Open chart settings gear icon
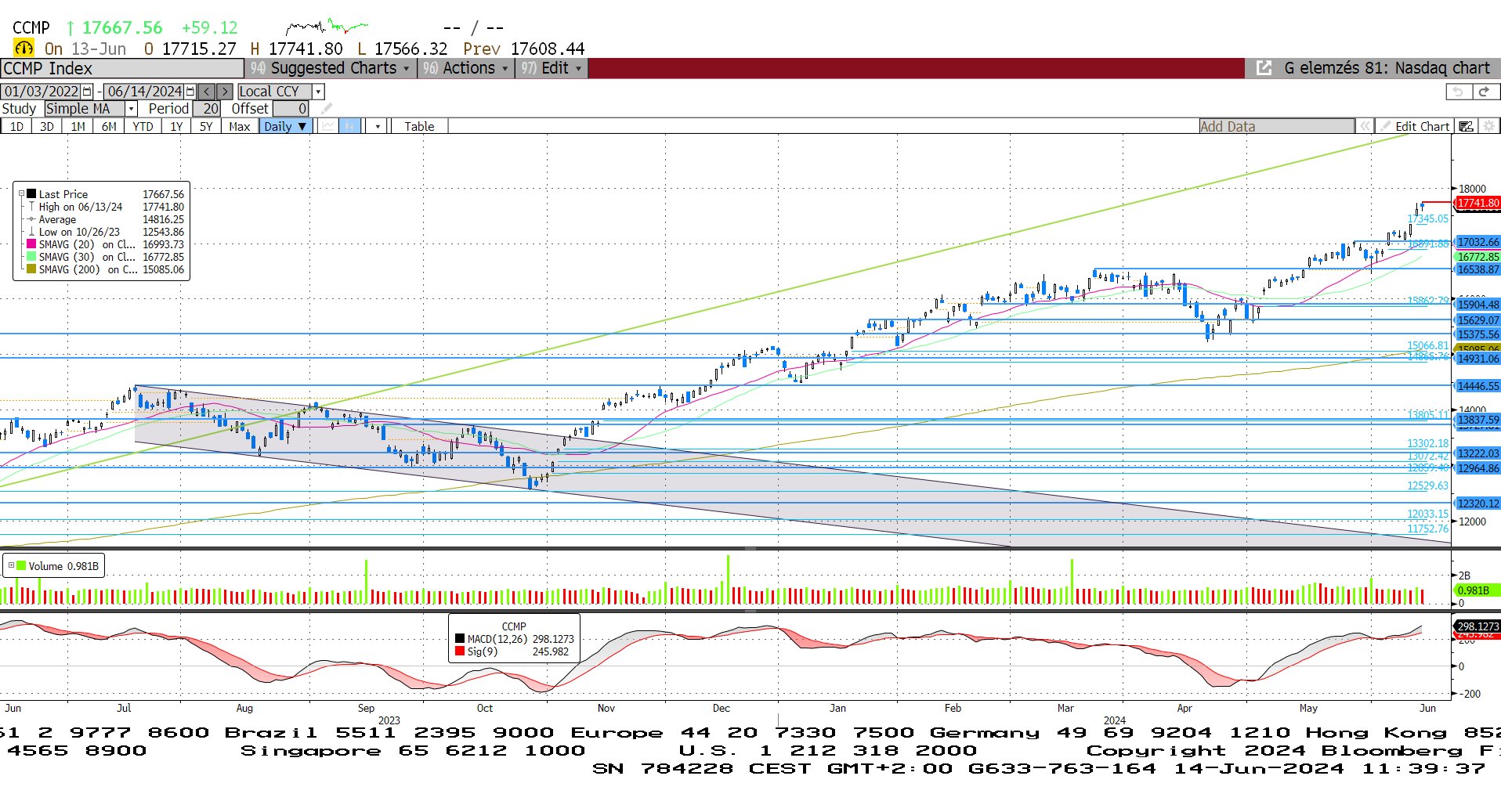Image resolution: width=1501 pixels, height=812 pixels. (x=1488, y=126)
